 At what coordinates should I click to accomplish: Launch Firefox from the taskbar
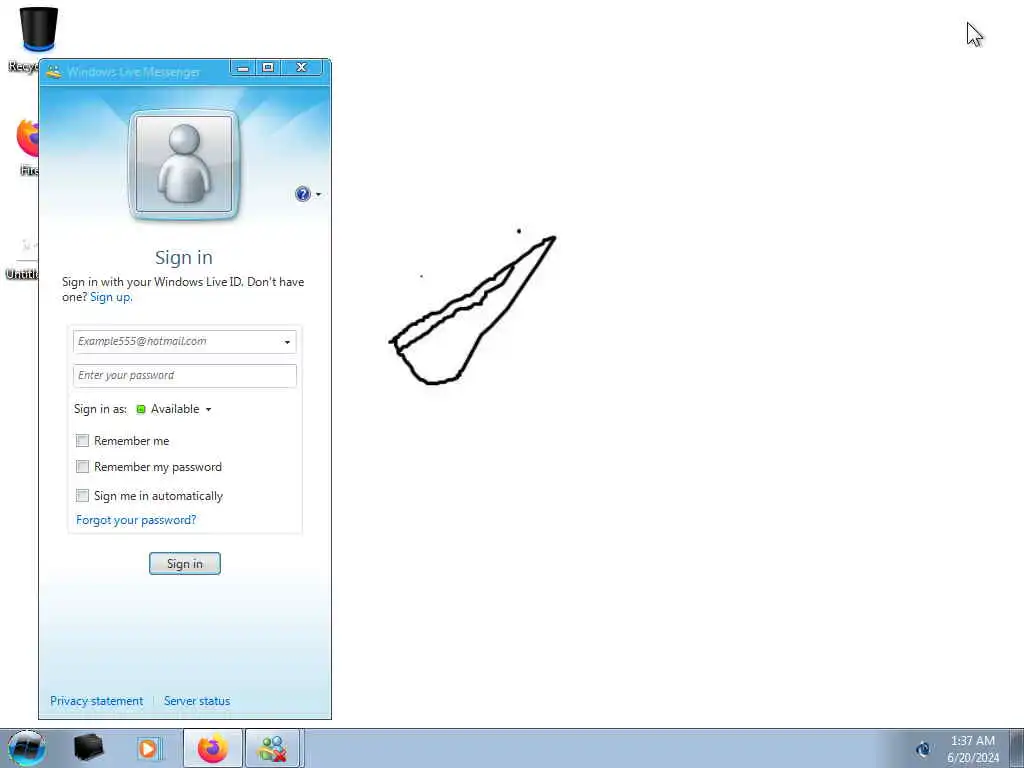pyautogui.click(x=212, y=748)
